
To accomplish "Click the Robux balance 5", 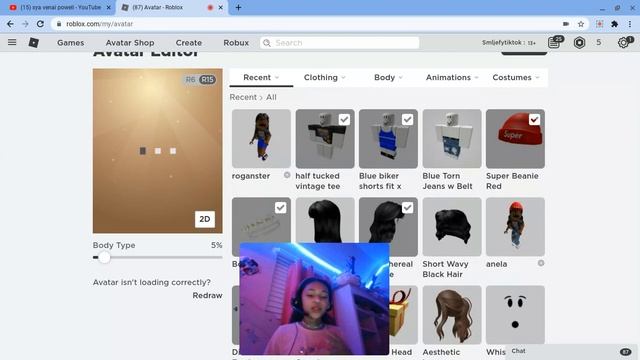I will pos(598,42).
